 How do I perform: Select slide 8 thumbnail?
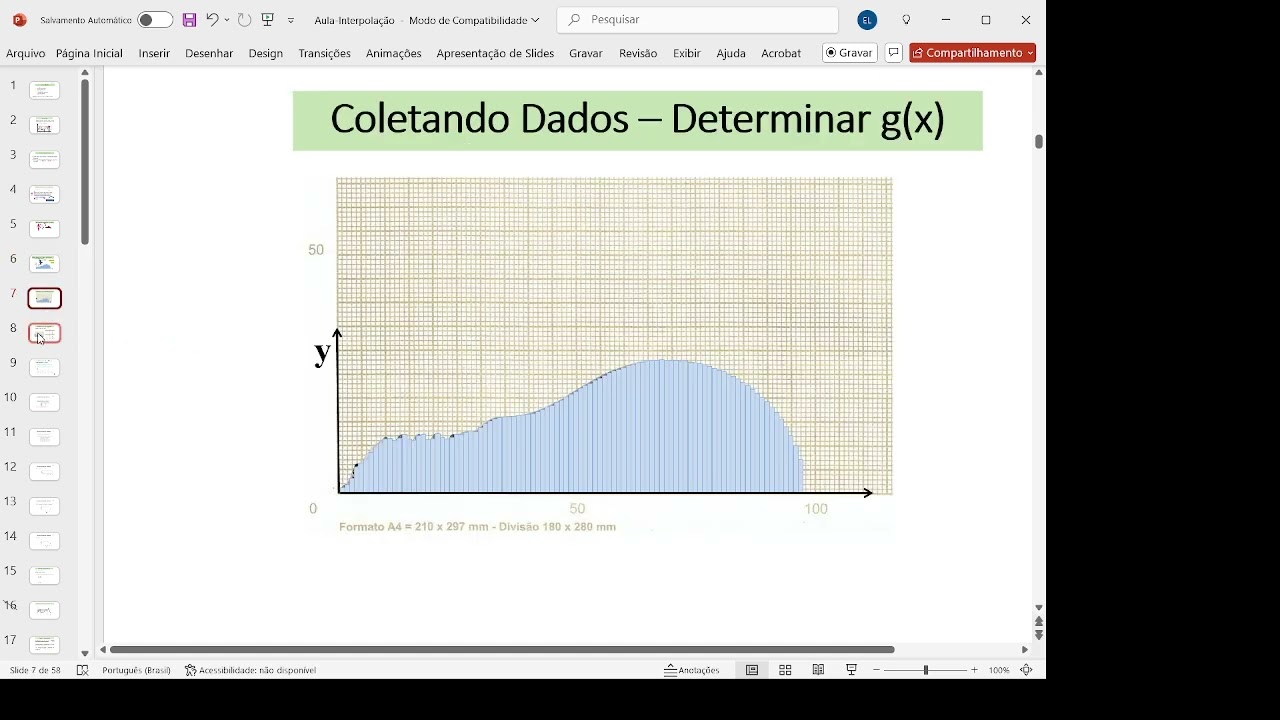44,333
